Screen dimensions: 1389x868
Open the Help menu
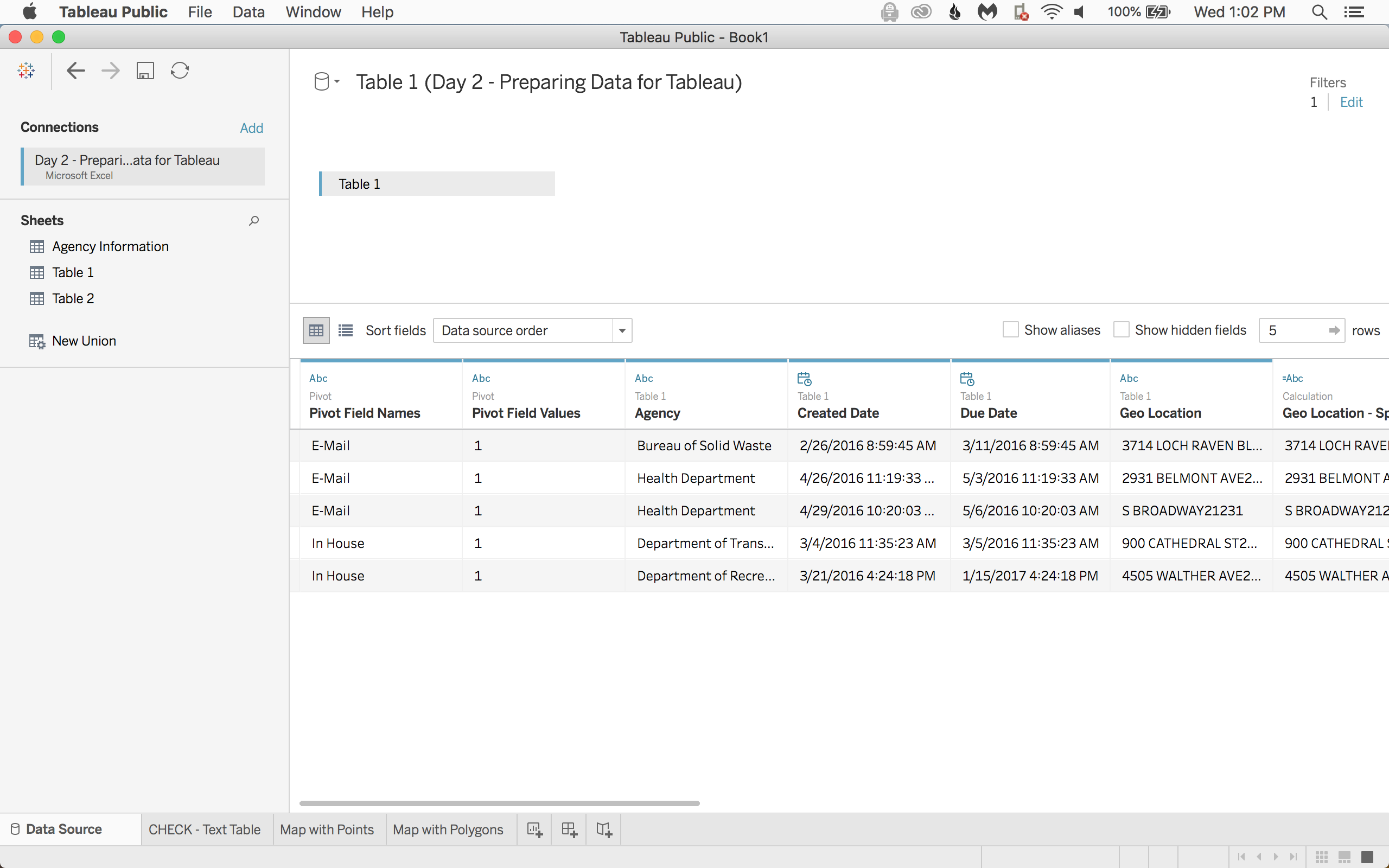(377, 12)
